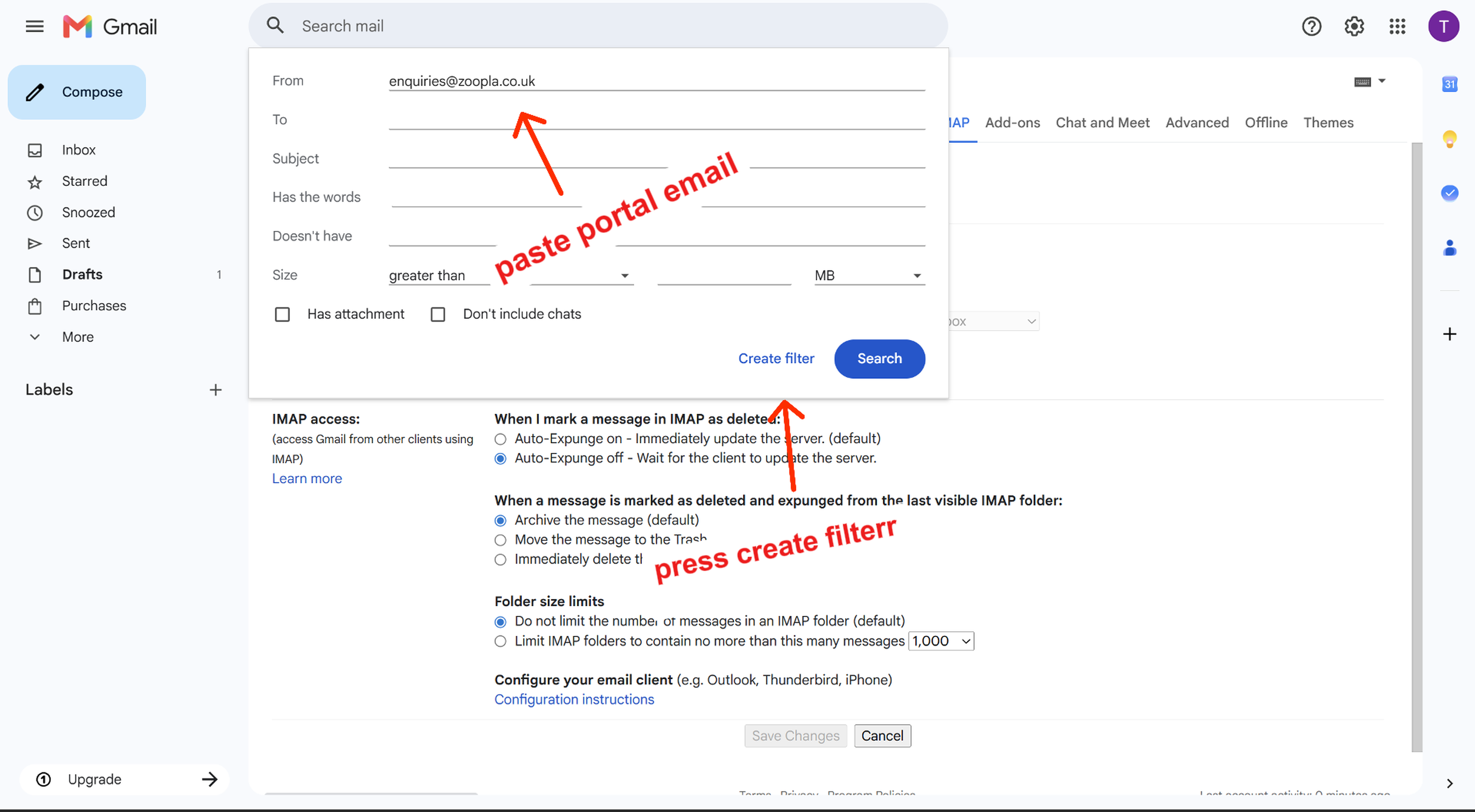Select Move the message to Trash
1475x812 pixels.
pyautogui.click(x=501, y=540)
